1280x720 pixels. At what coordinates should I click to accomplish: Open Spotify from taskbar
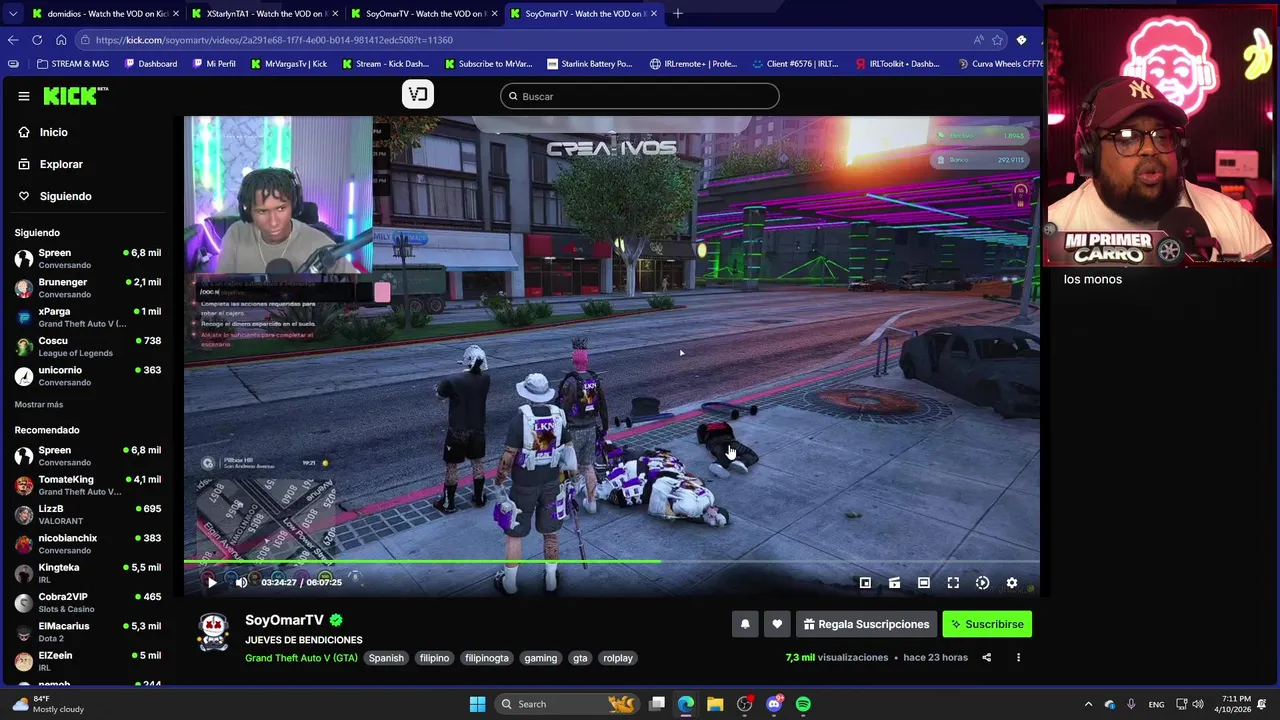[x=803, y=704]
